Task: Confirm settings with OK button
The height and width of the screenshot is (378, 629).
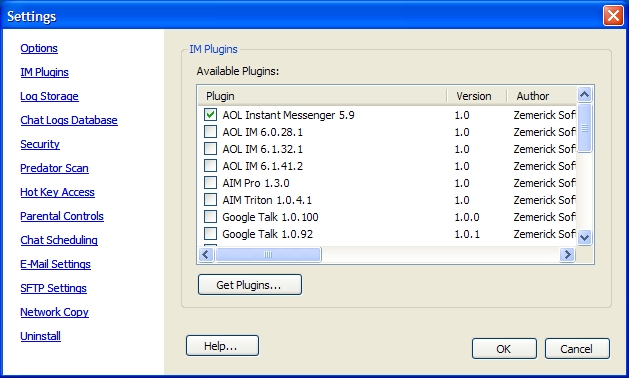Action: pyautogui.click(x=504, y=349)
